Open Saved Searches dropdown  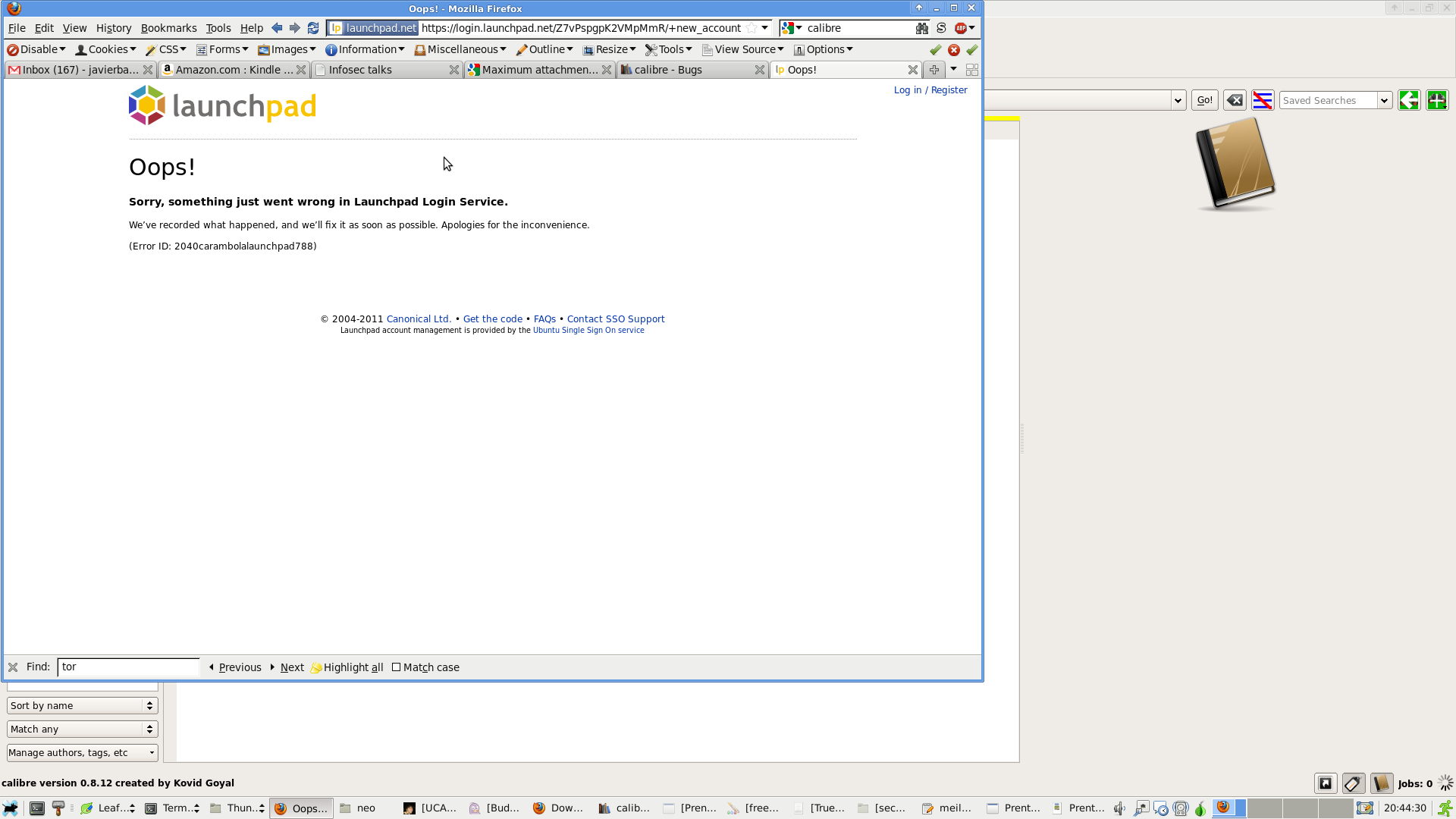pos(1384,100)
